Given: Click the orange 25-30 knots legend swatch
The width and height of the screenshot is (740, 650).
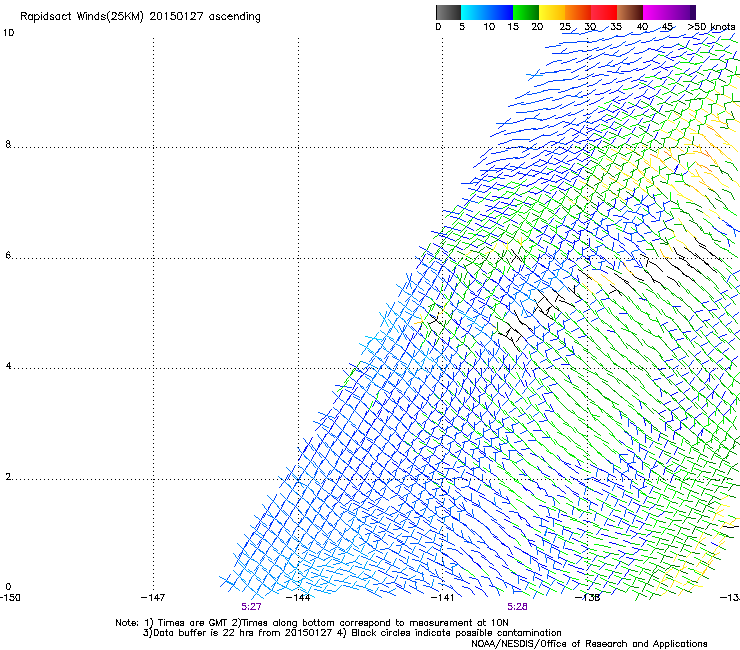Looking at the screenshot, I should point(578,12).
